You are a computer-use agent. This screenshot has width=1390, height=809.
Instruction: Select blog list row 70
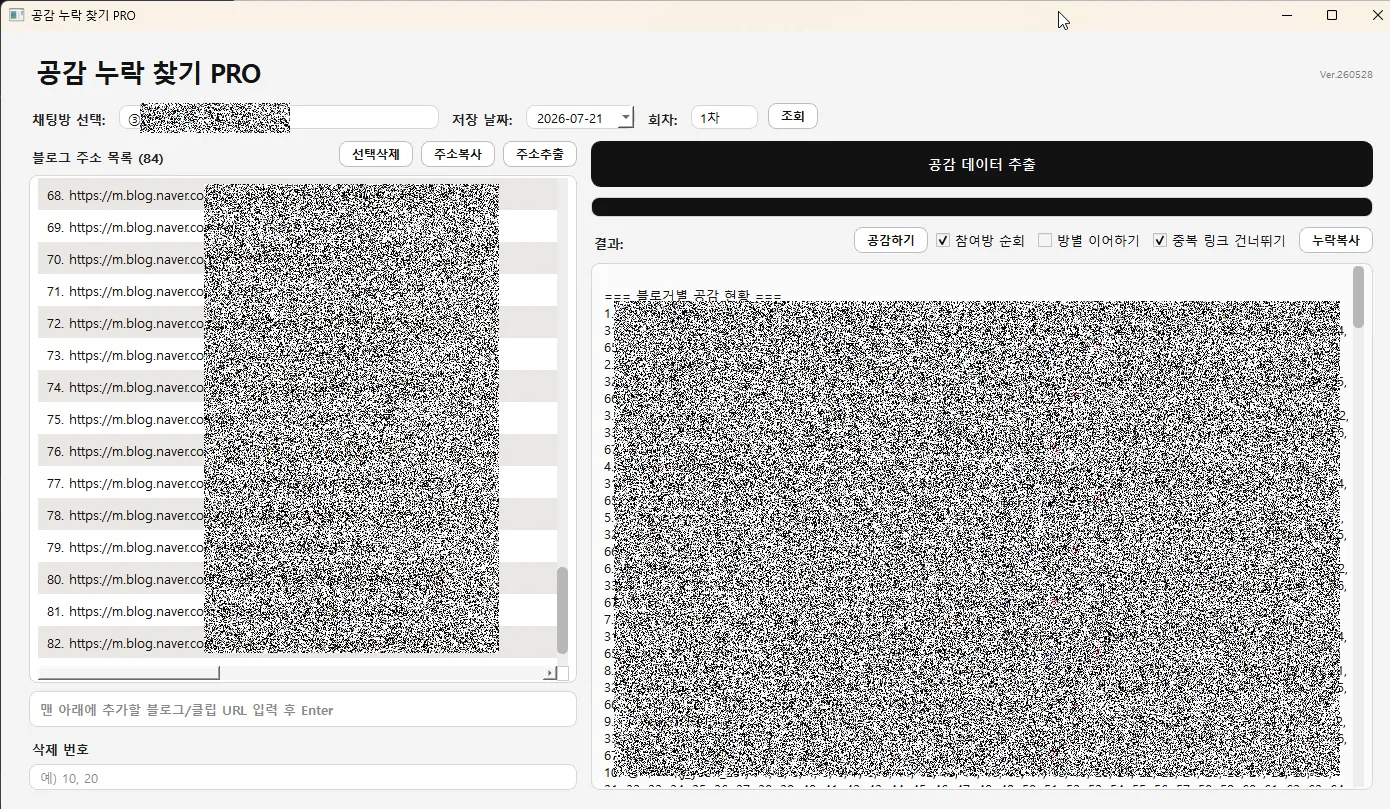click(x=297, y=259)
